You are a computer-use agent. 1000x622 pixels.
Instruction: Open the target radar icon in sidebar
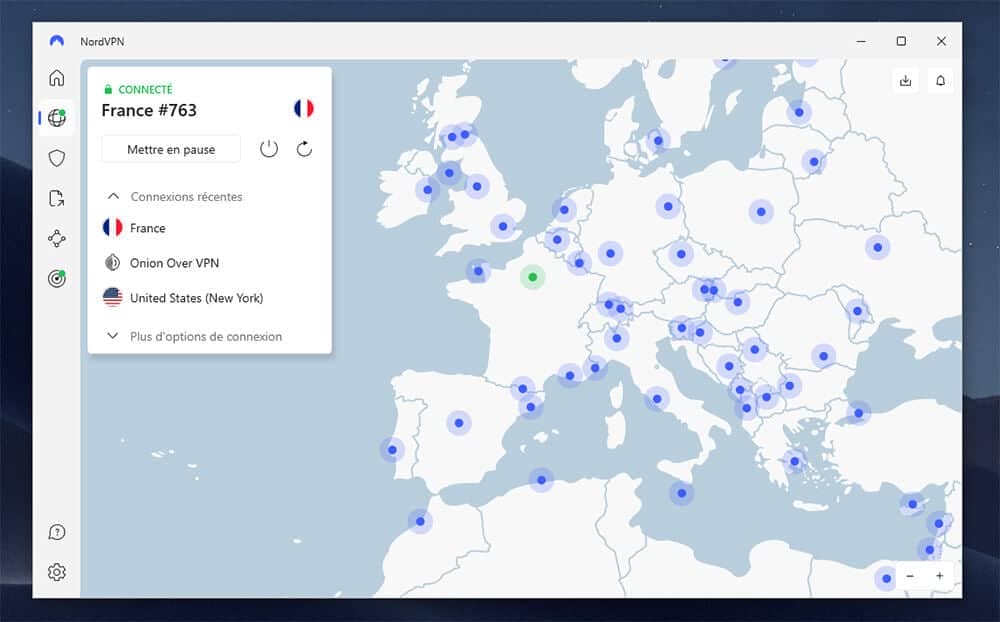pyautogui.click(x=57, y=278)
